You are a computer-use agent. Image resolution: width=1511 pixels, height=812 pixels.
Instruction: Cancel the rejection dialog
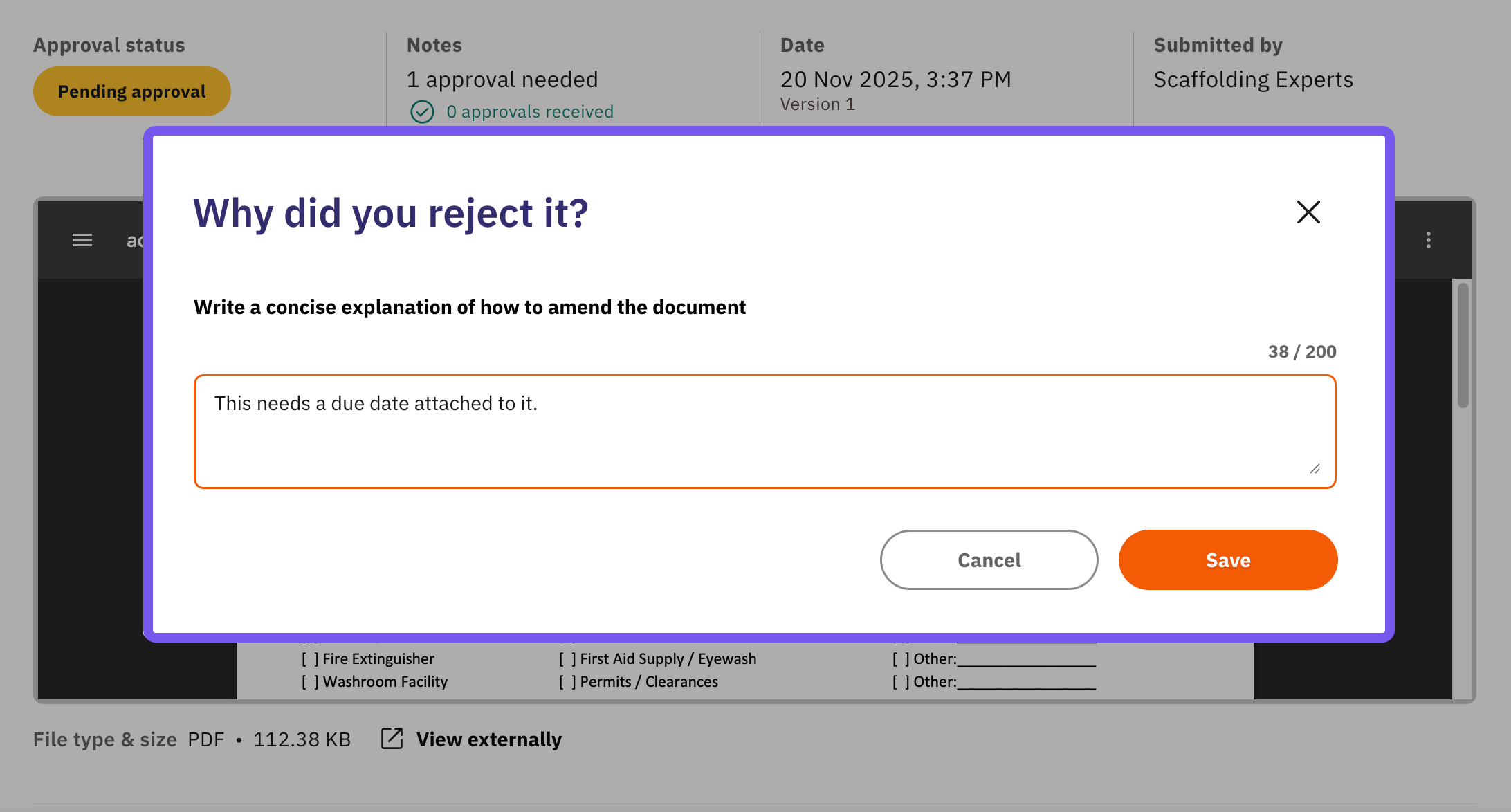coord(989,560)
